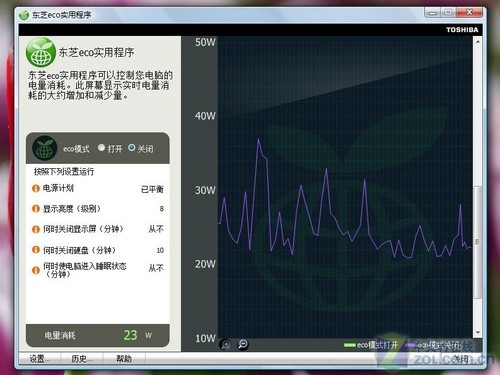
Task: Click the 40W axis label
Action: [x=205, y=116]
